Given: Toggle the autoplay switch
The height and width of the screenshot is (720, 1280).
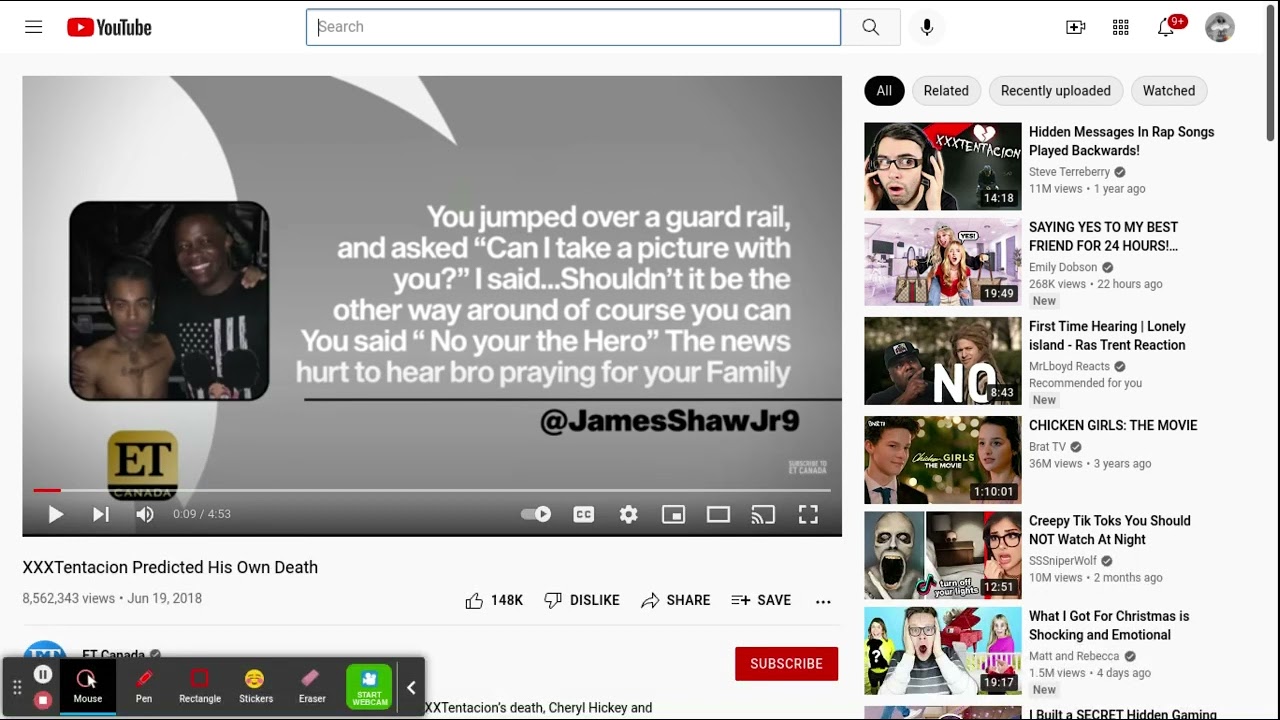Looking at the screenshot, I should [537, 514].
